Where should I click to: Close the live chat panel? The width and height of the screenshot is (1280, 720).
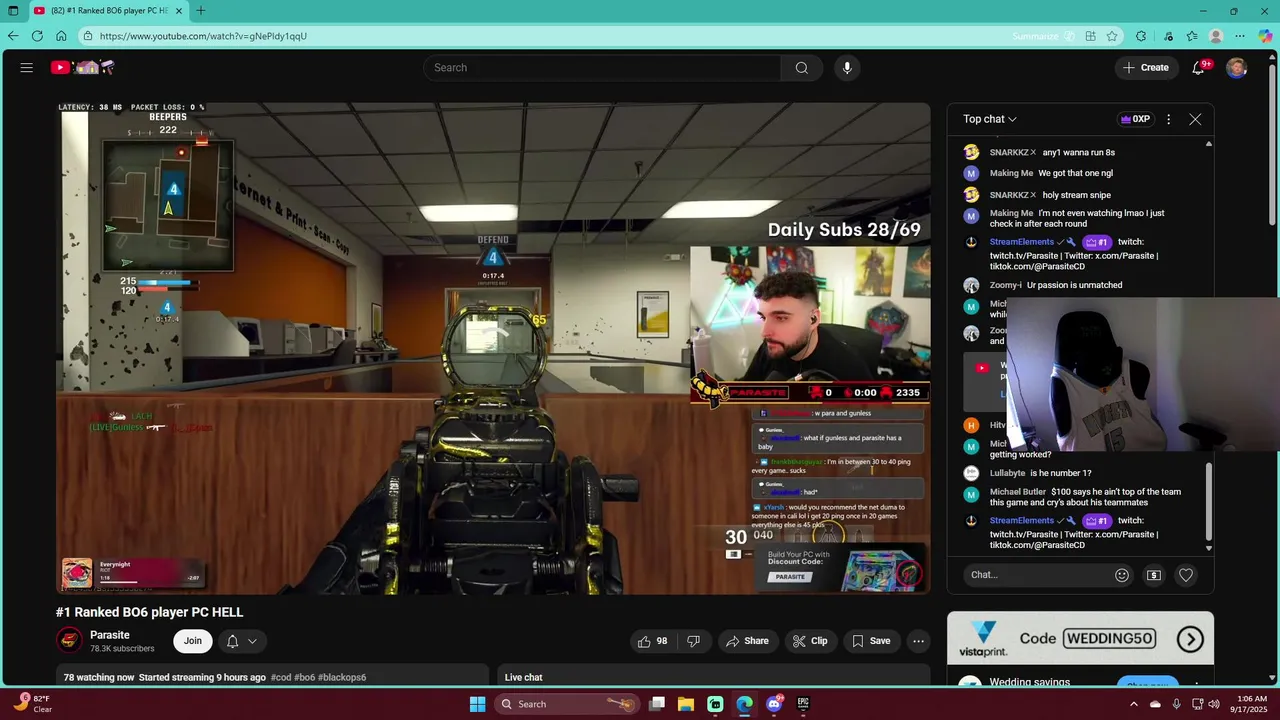pyautogui.click(x=1195, y=119)
